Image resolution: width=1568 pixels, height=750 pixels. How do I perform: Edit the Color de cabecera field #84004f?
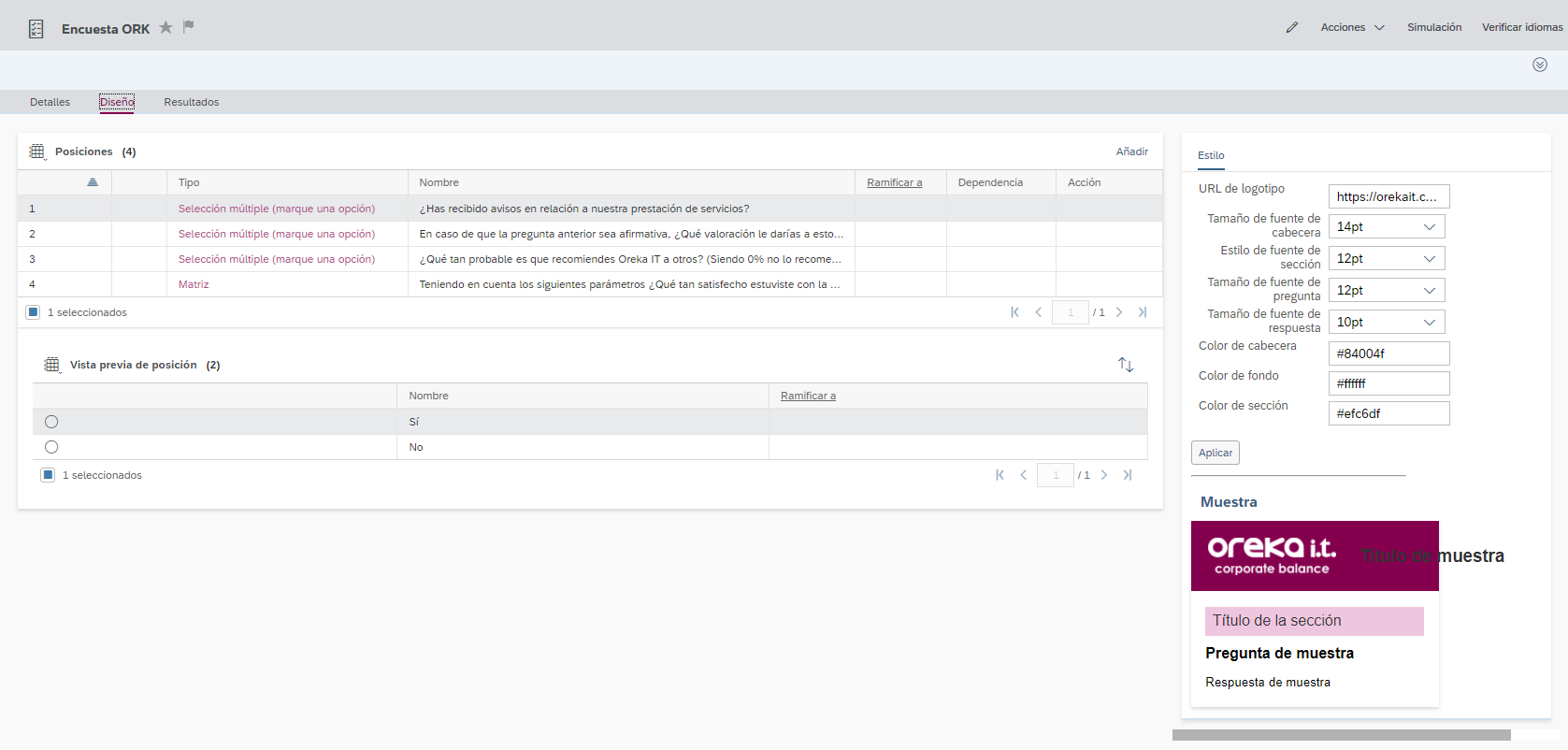[x=1388, y=353]
